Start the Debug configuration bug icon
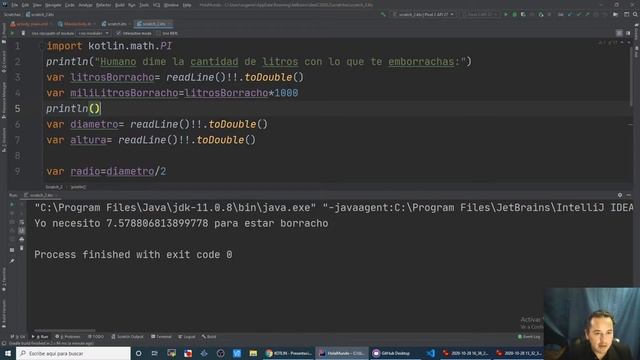The image size is (640, 360). pos(514,14)
